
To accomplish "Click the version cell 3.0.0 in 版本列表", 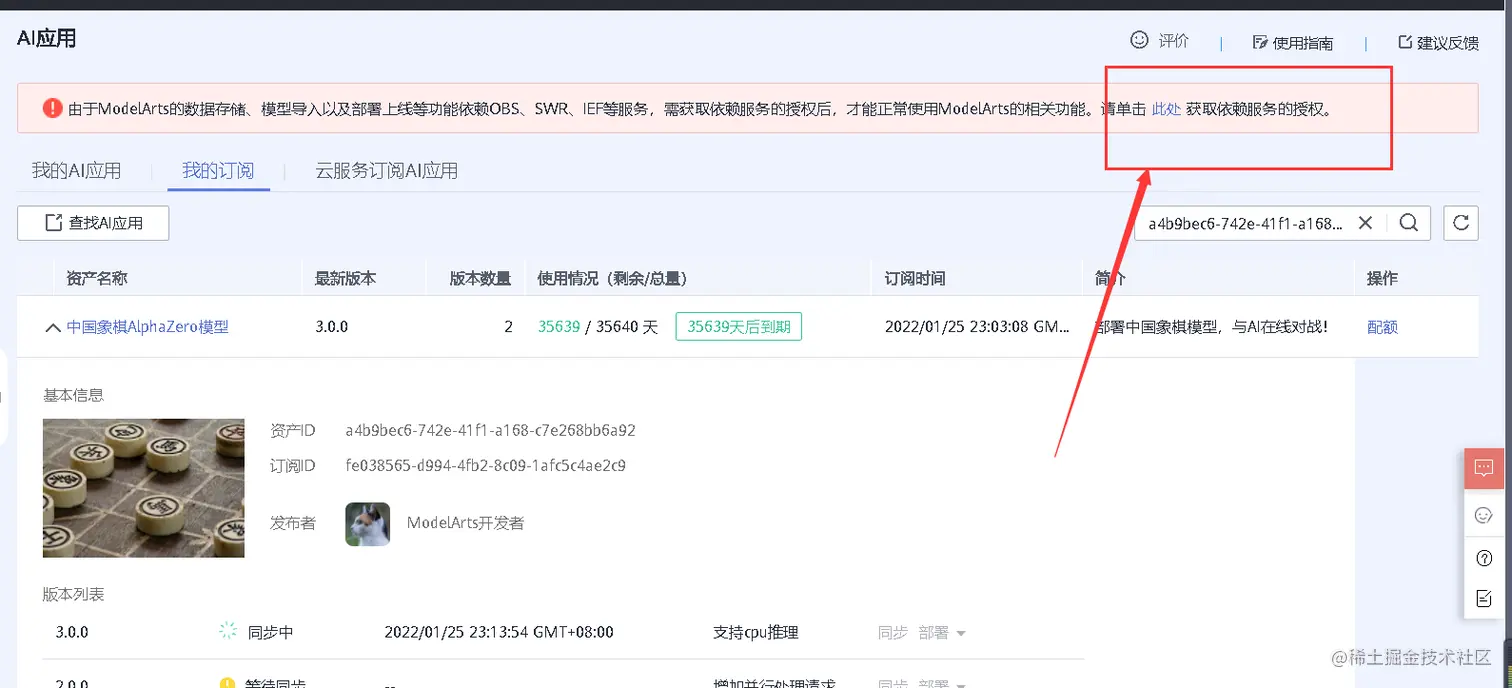I will point(72,632).
